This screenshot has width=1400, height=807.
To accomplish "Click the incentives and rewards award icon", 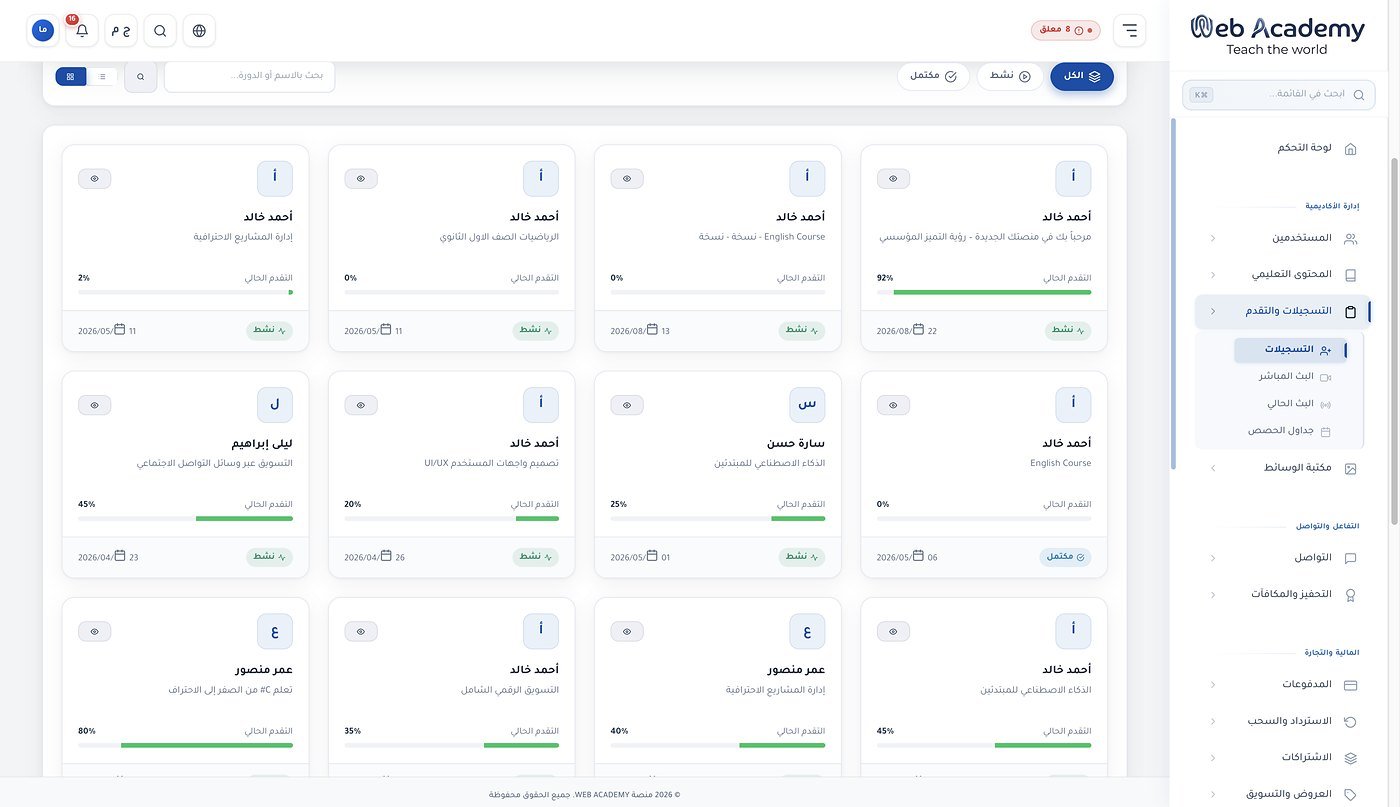I will point(1350,595).
